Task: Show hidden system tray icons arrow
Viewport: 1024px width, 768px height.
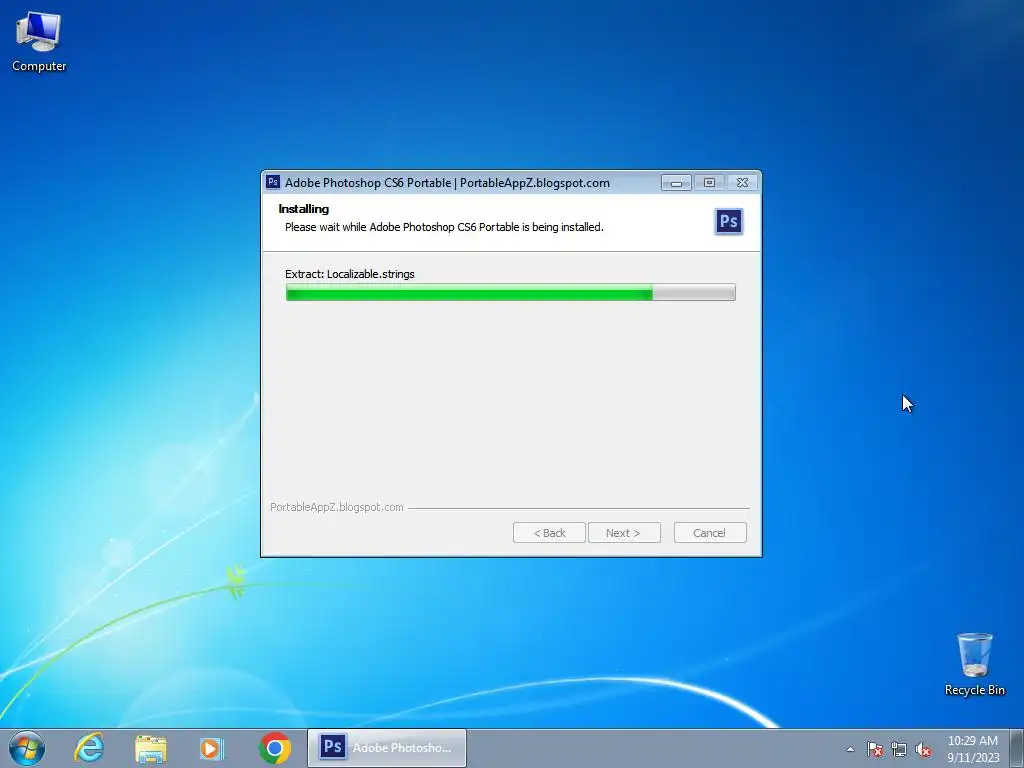Action: [x=850, y=750]
